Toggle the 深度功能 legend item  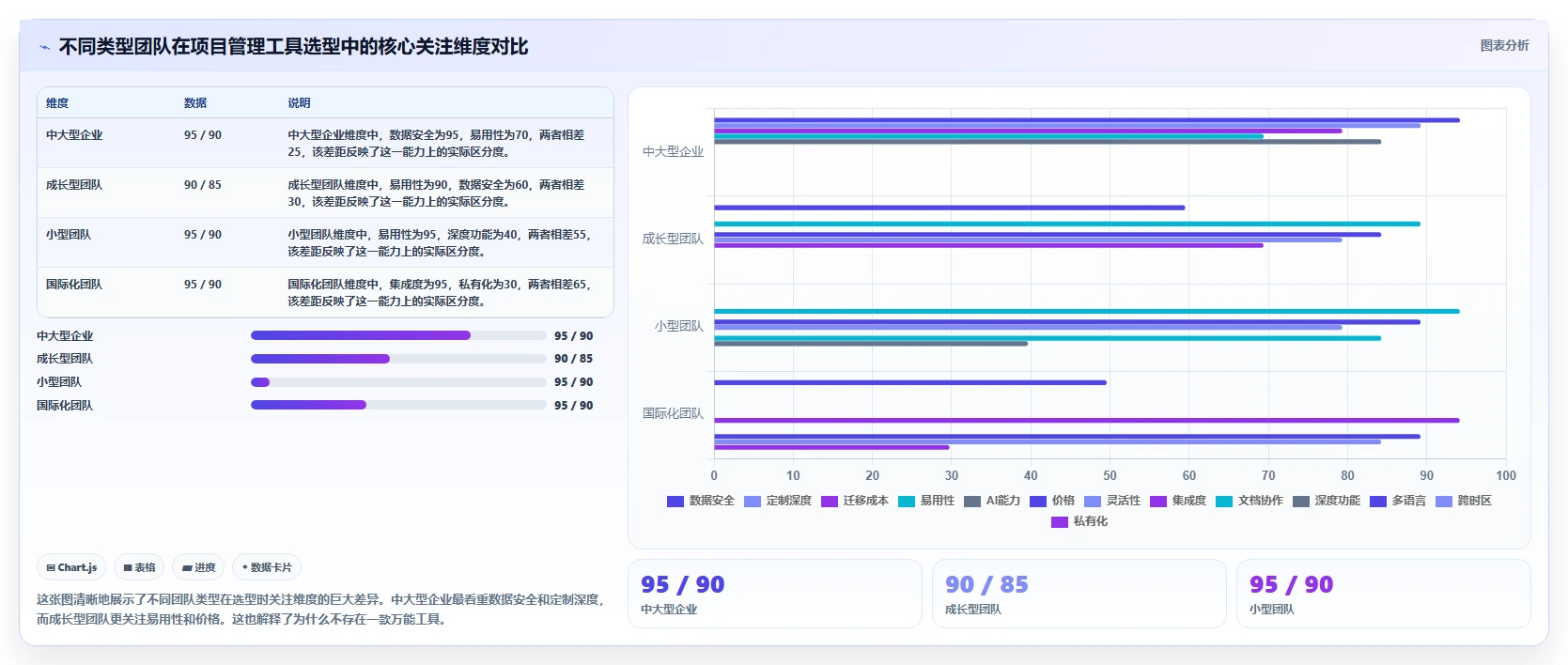(1327, 501)
